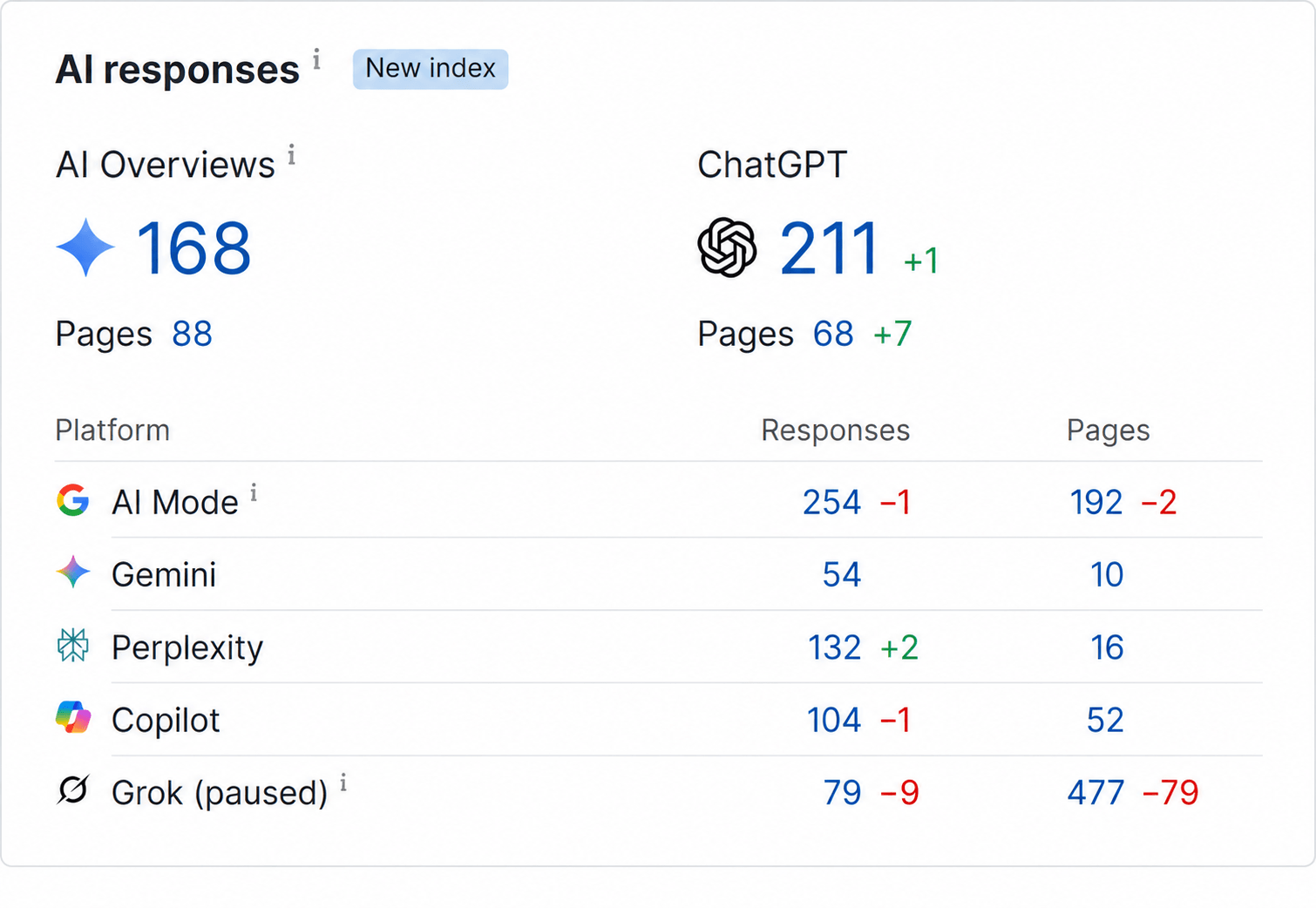Open the ChatGPT pages value 68
1316x908 pixels.
point(833,334)
